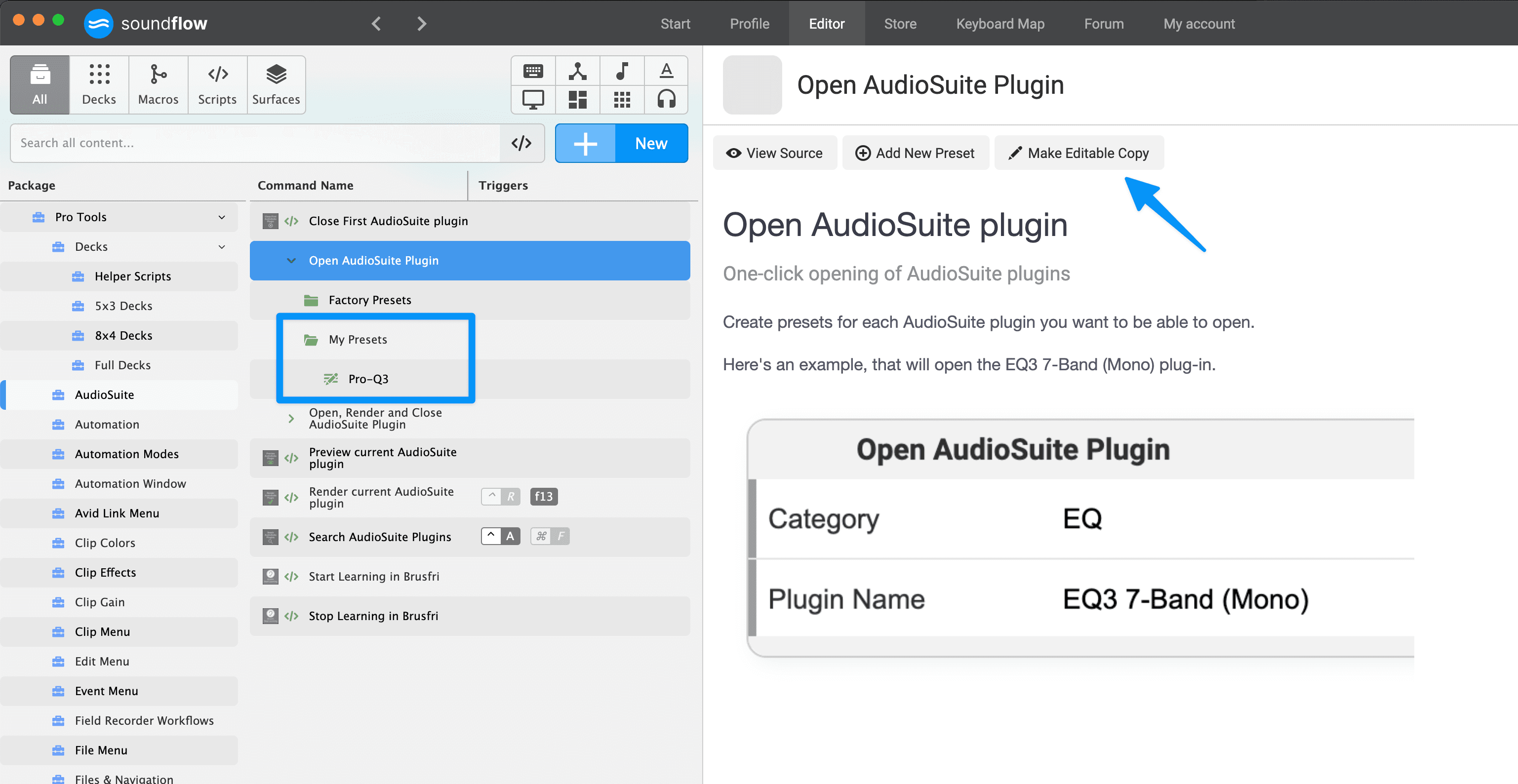Viewport: 1518px width, 784px height.
Task: Select the Clip Effects package
Action: pyautogui.click(x=119, y=573)
